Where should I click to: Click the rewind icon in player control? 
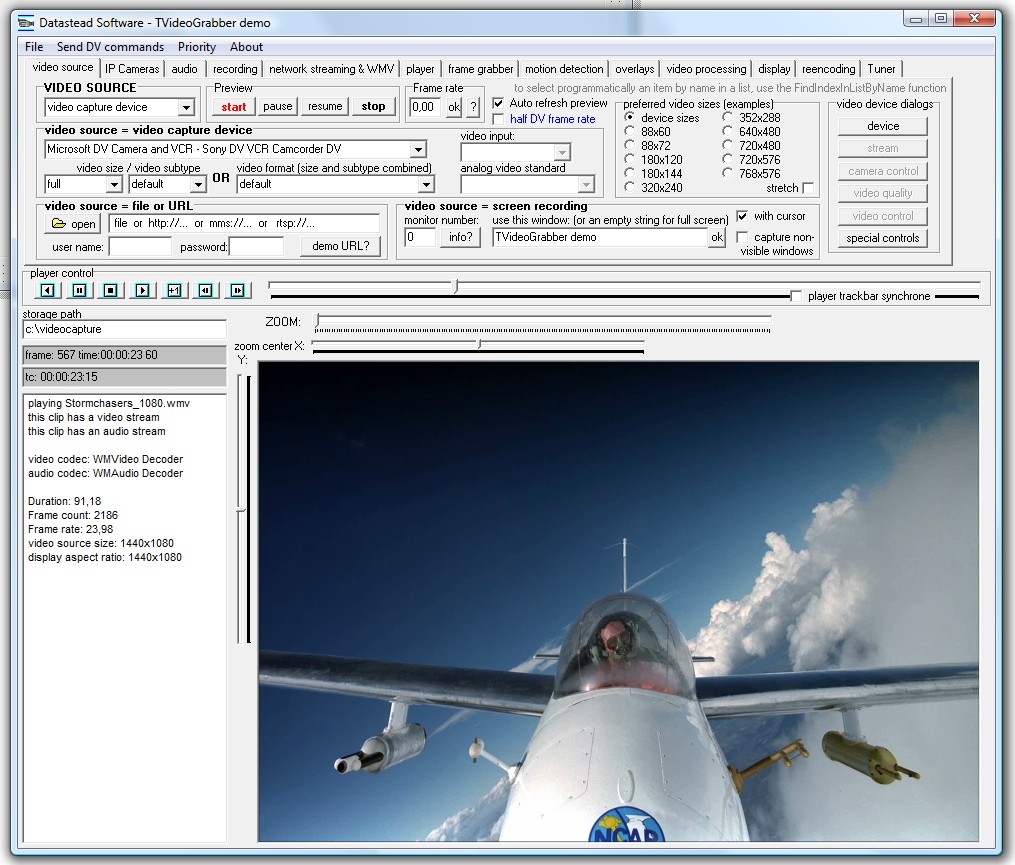(x=47, y=290)
